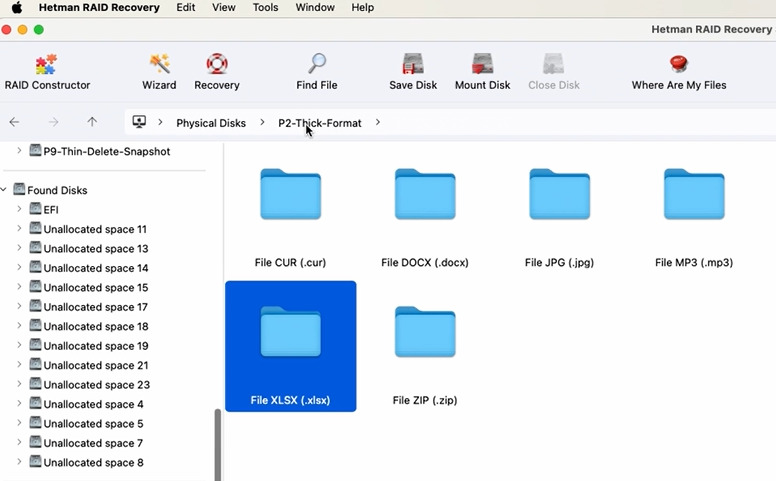
Task: Click the greyed Close Disk icon
Action: pyautogui.click(x=553, y=63)
